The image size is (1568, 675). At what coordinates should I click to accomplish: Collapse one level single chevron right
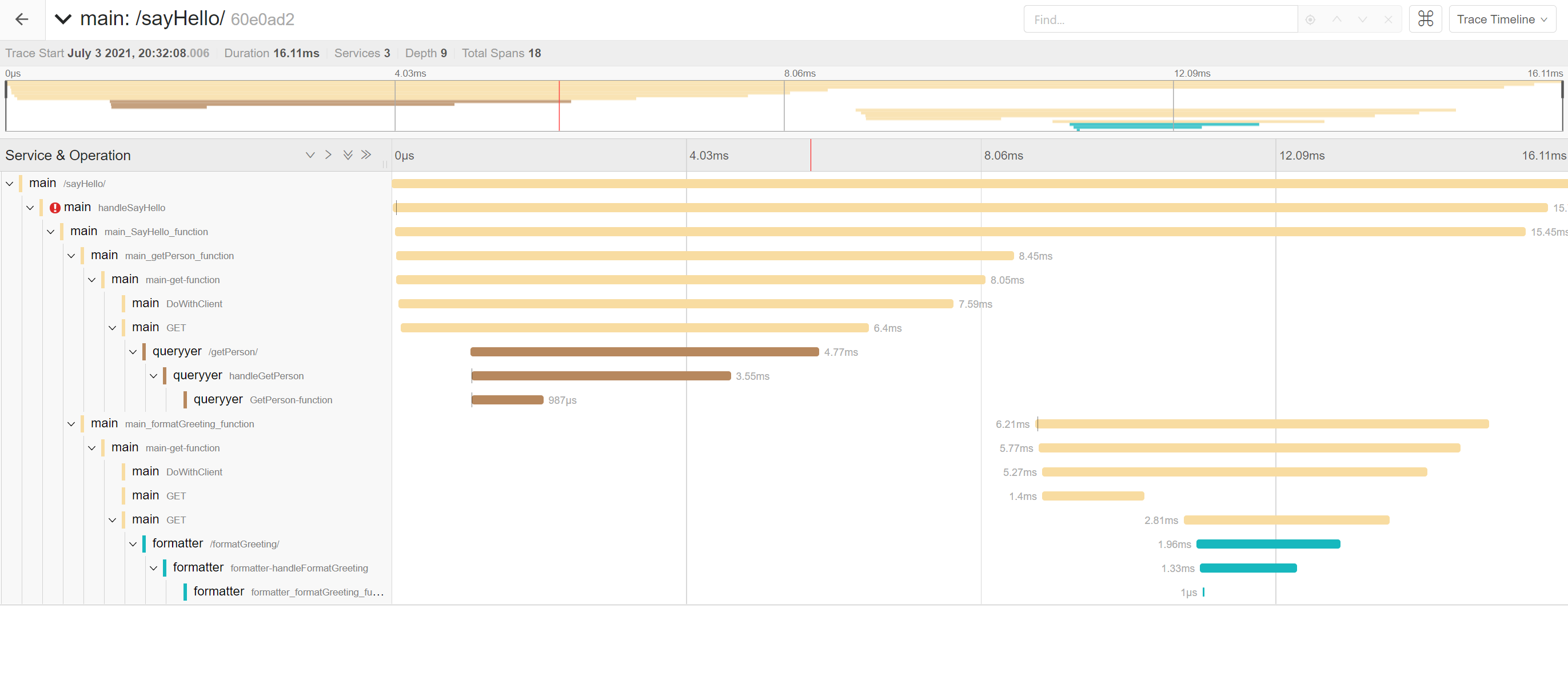(x=328, y=156)
